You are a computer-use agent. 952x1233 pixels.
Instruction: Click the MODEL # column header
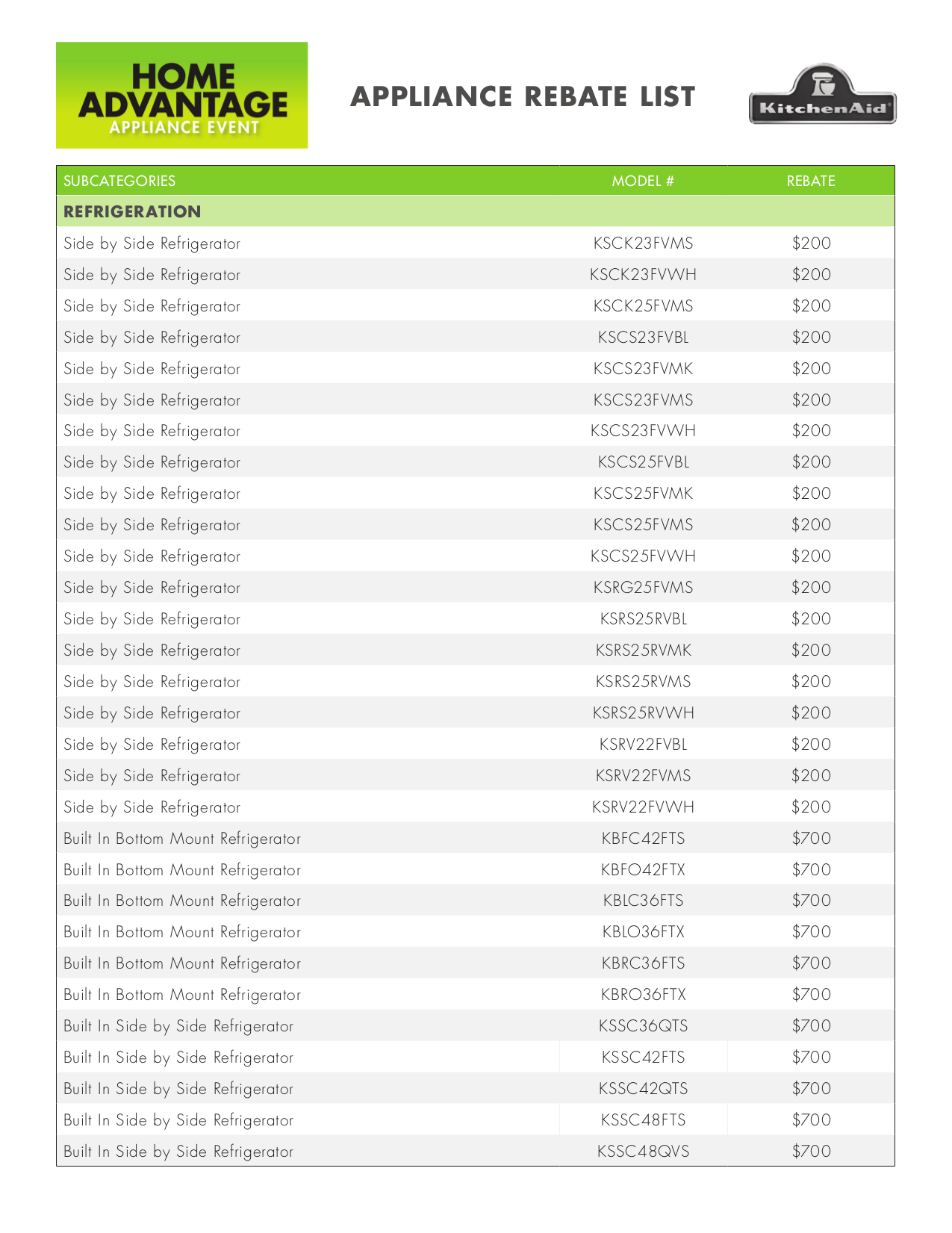(x=643, y=181)
